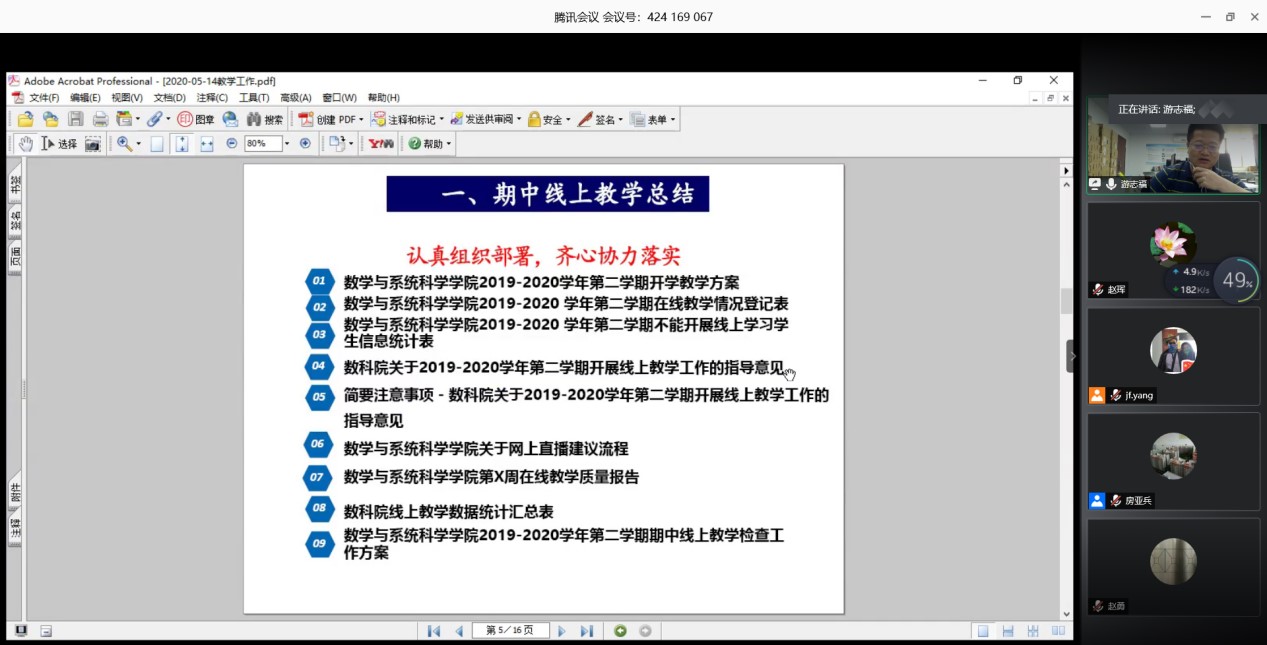
Task: Click the Open file folder icon
Action: 25,119
